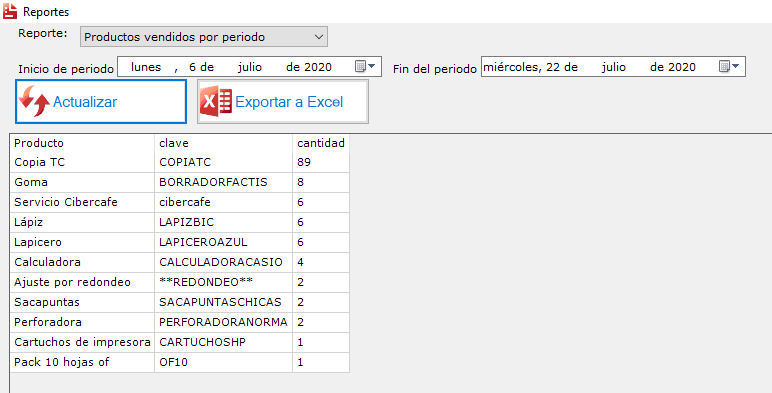Image resolution: width=772 pixels, height=393 pixels.
Task: Click the day field in the start date
Action: (x=193, y=67)
